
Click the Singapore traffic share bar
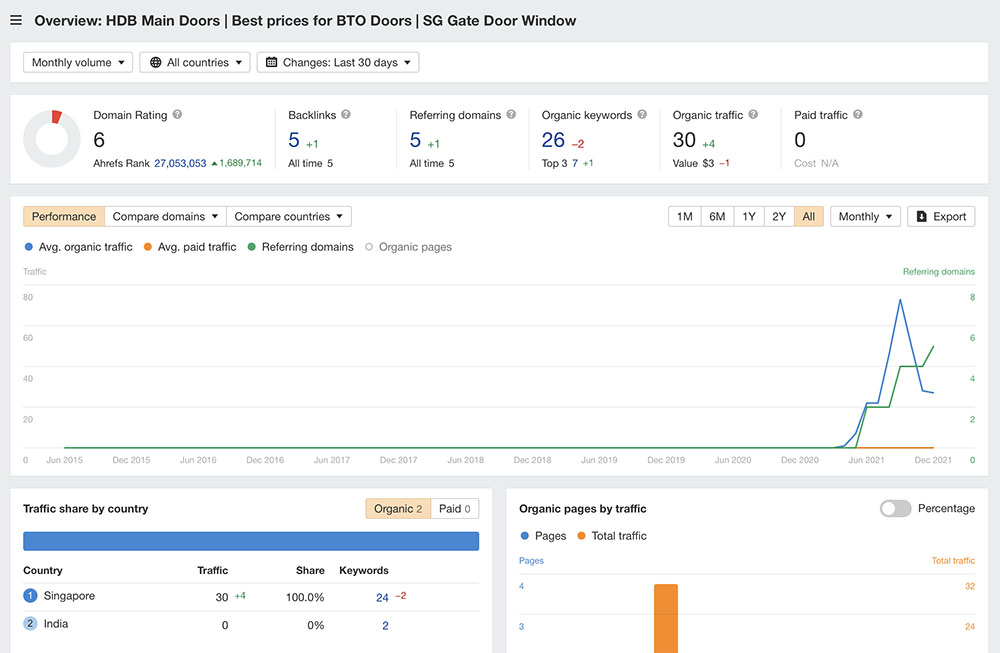251,541
